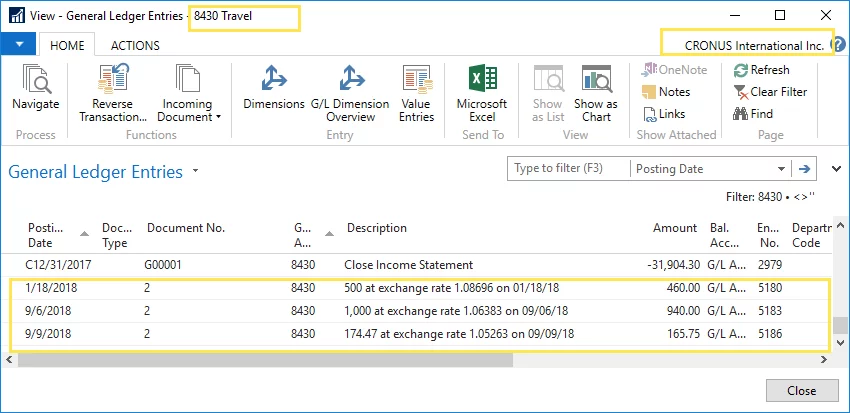Open the Help question mark icon
Viewport: 850px width, 413px height.
click(x=839, y=45)
